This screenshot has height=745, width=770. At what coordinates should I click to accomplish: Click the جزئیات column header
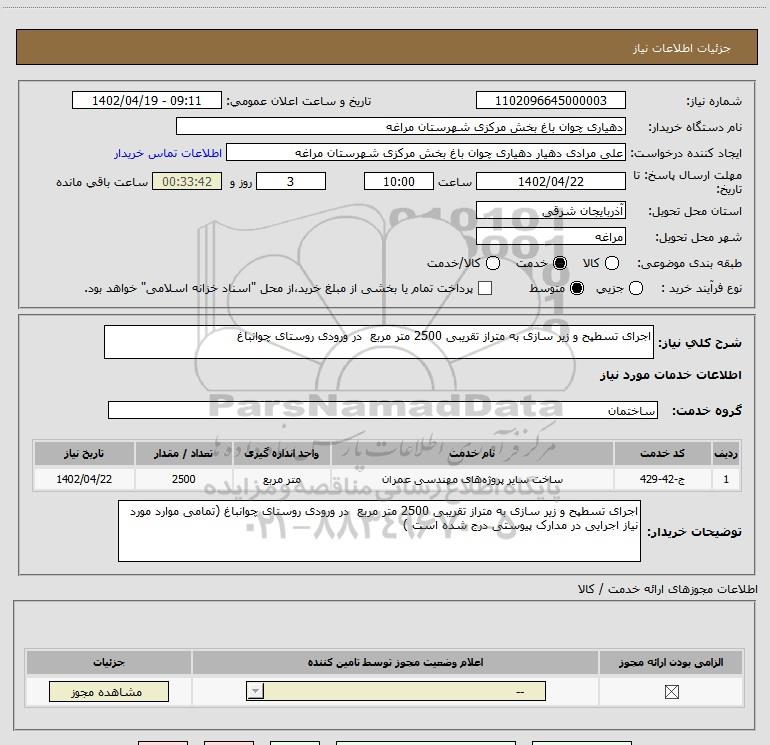(x=109, y=662)
